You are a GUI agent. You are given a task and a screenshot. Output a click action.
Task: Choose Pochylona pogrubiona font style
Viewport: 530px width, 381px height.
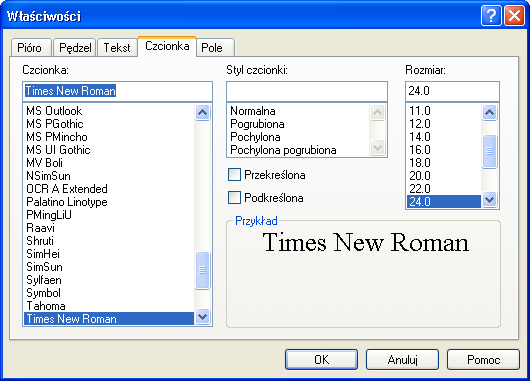(x=298, y=150)
